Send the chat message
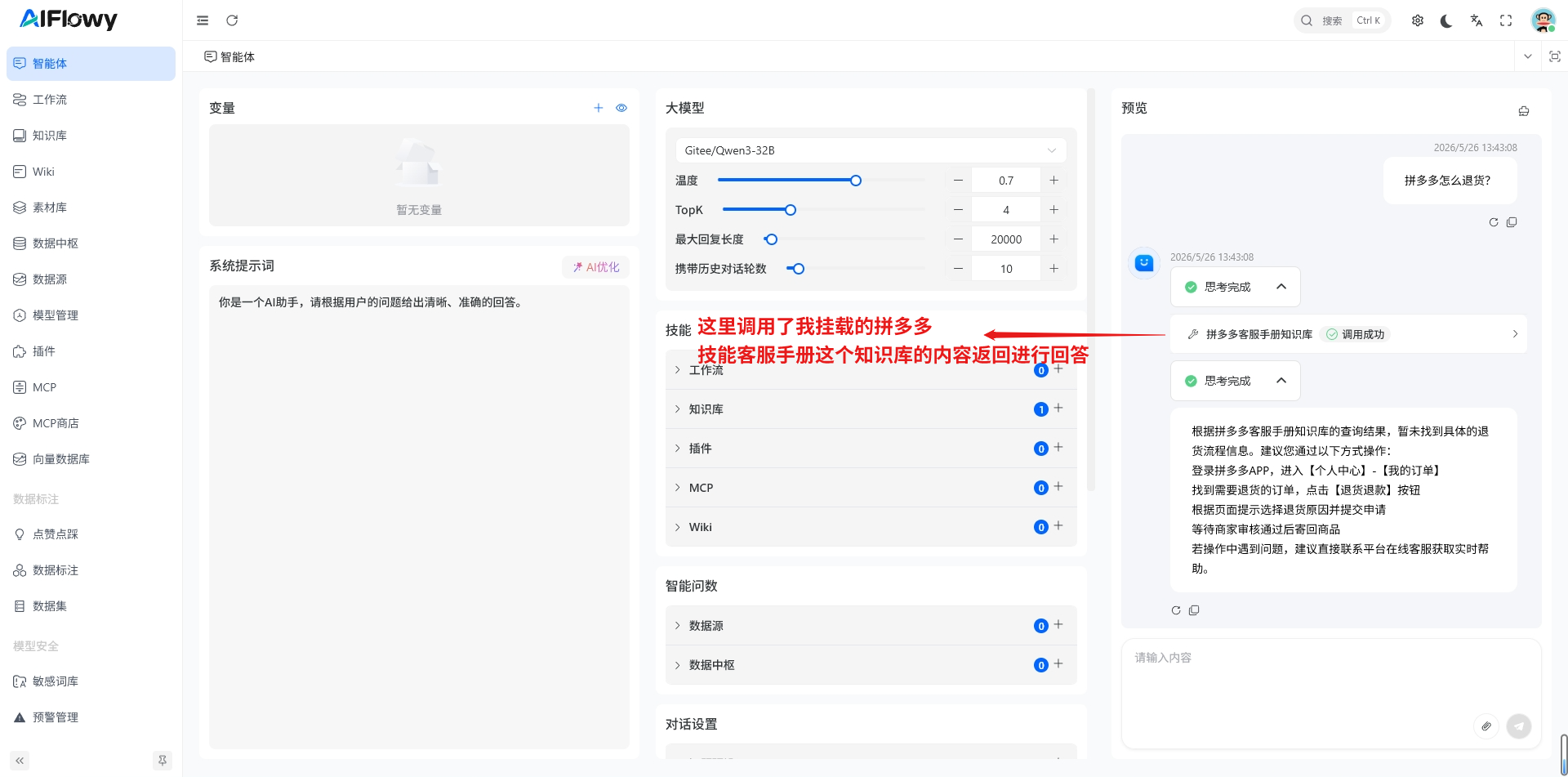The image size is (1568, 777). pos(1519,726)
